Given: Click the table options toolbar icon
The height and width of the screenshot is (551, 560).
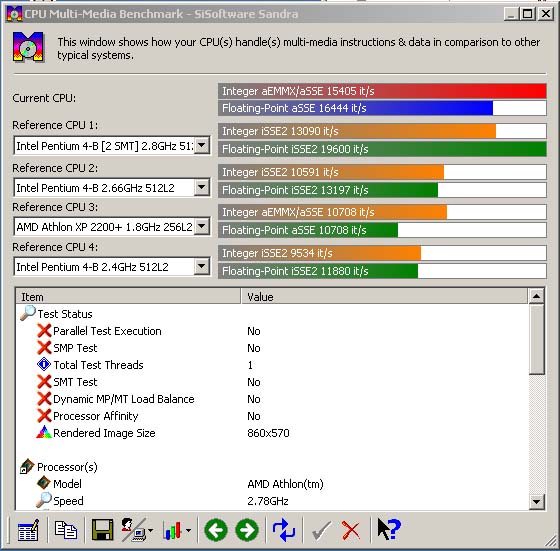Looking at the screenshot, I should point(28,530).
